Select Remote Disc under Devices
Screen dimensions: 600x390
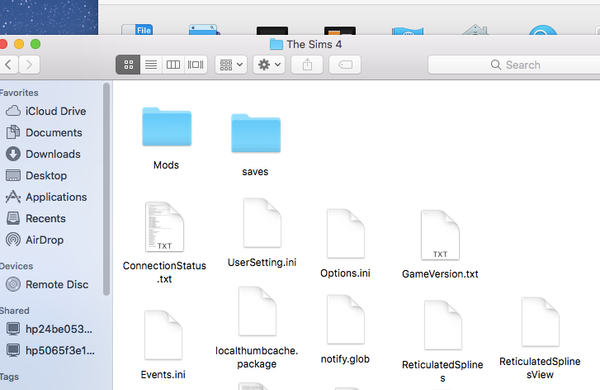point(47,284)
